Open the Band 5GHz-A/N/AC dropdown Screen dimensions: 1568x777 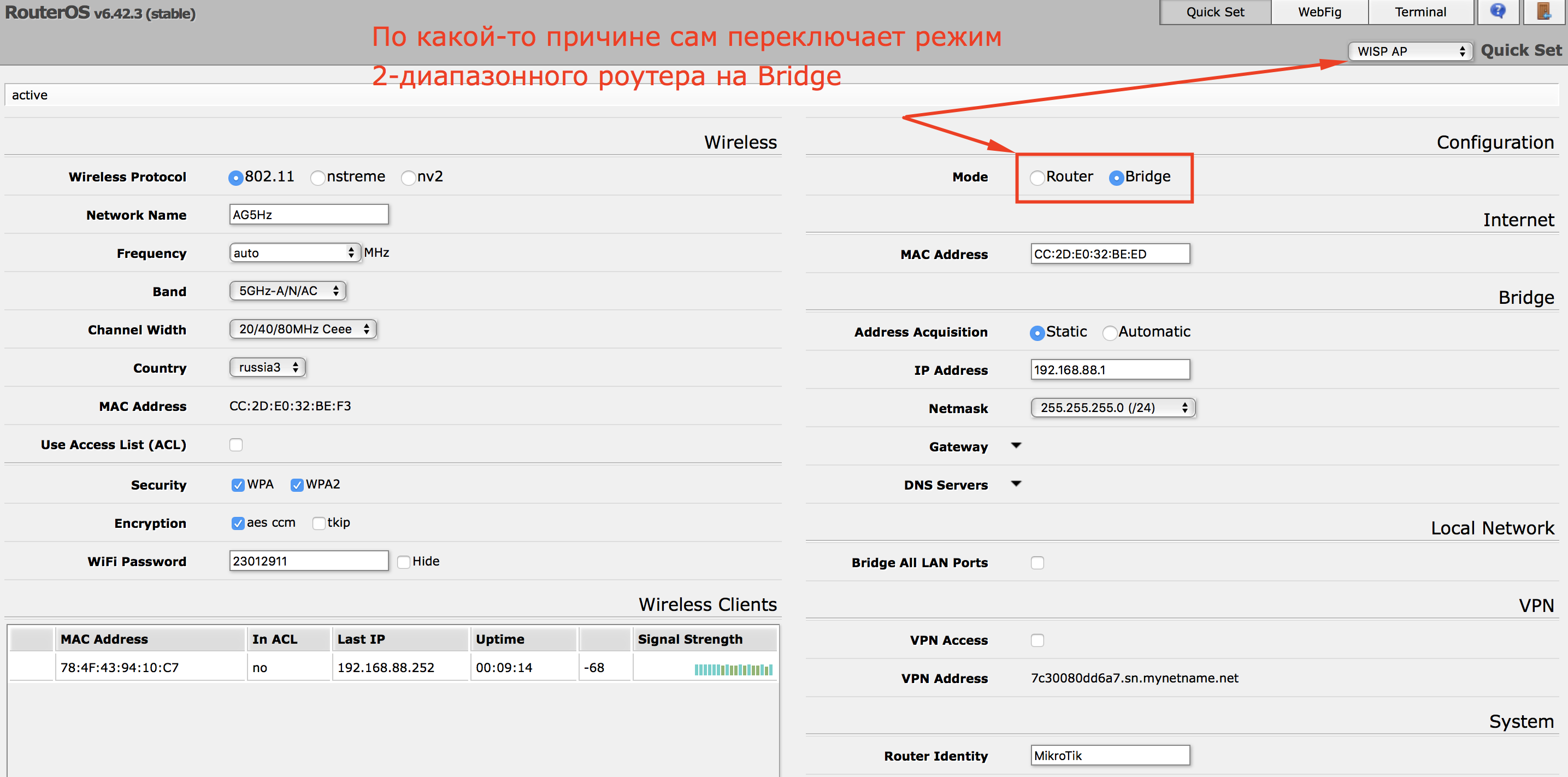[287, 291]
